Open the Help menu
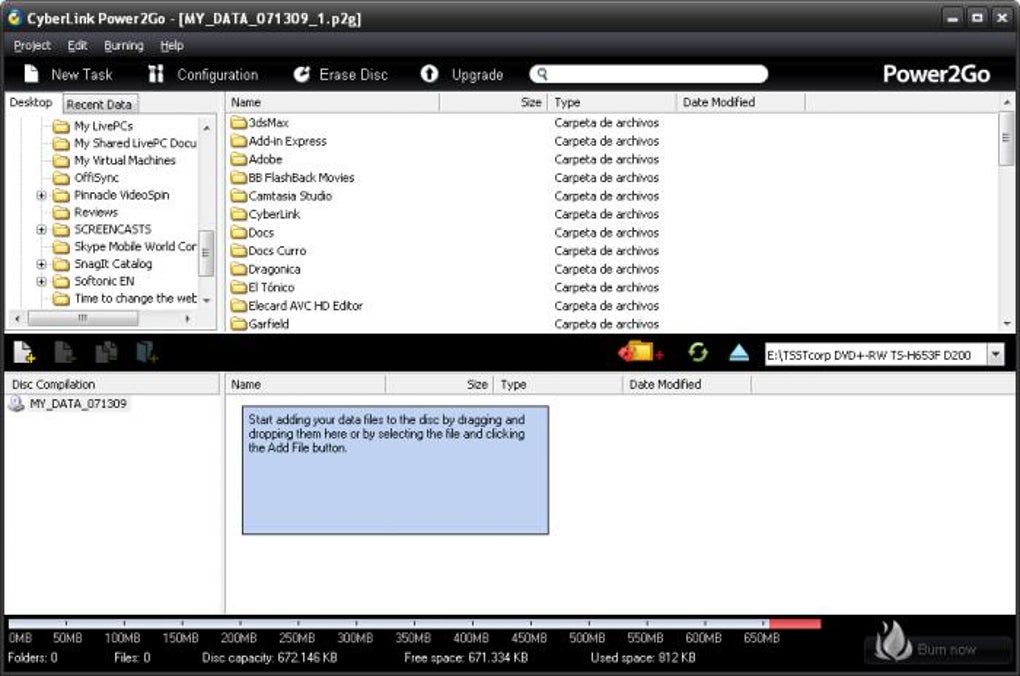 [x=172, y=46]
